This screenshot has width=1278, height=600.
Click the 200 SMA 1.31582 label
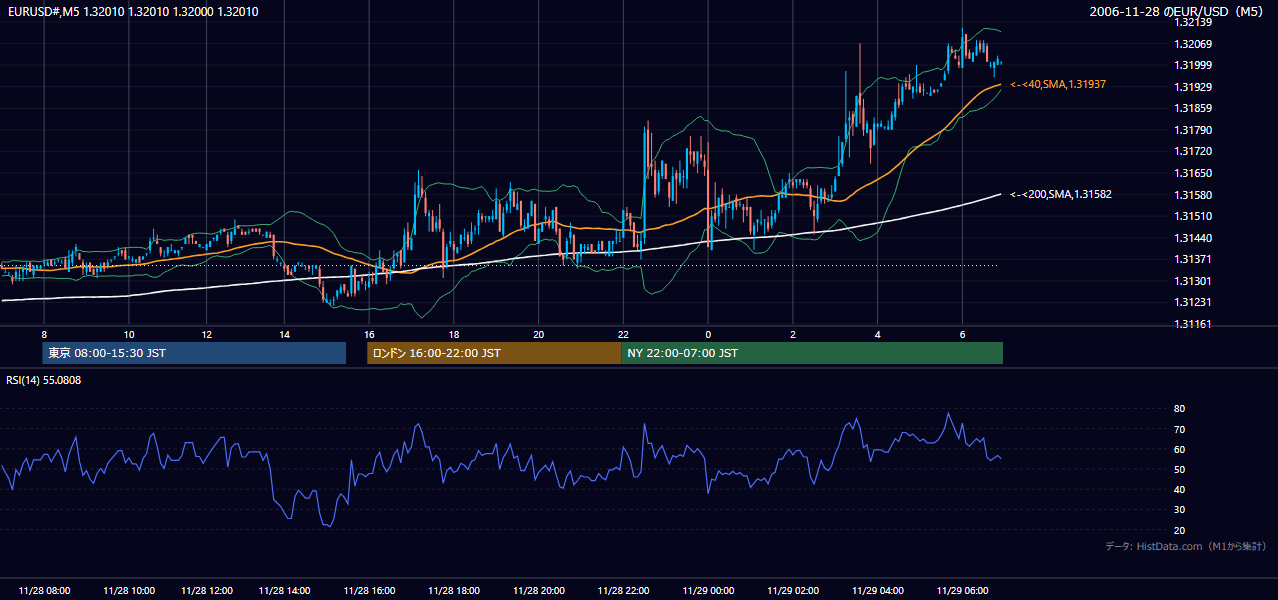pos(1060,194)
